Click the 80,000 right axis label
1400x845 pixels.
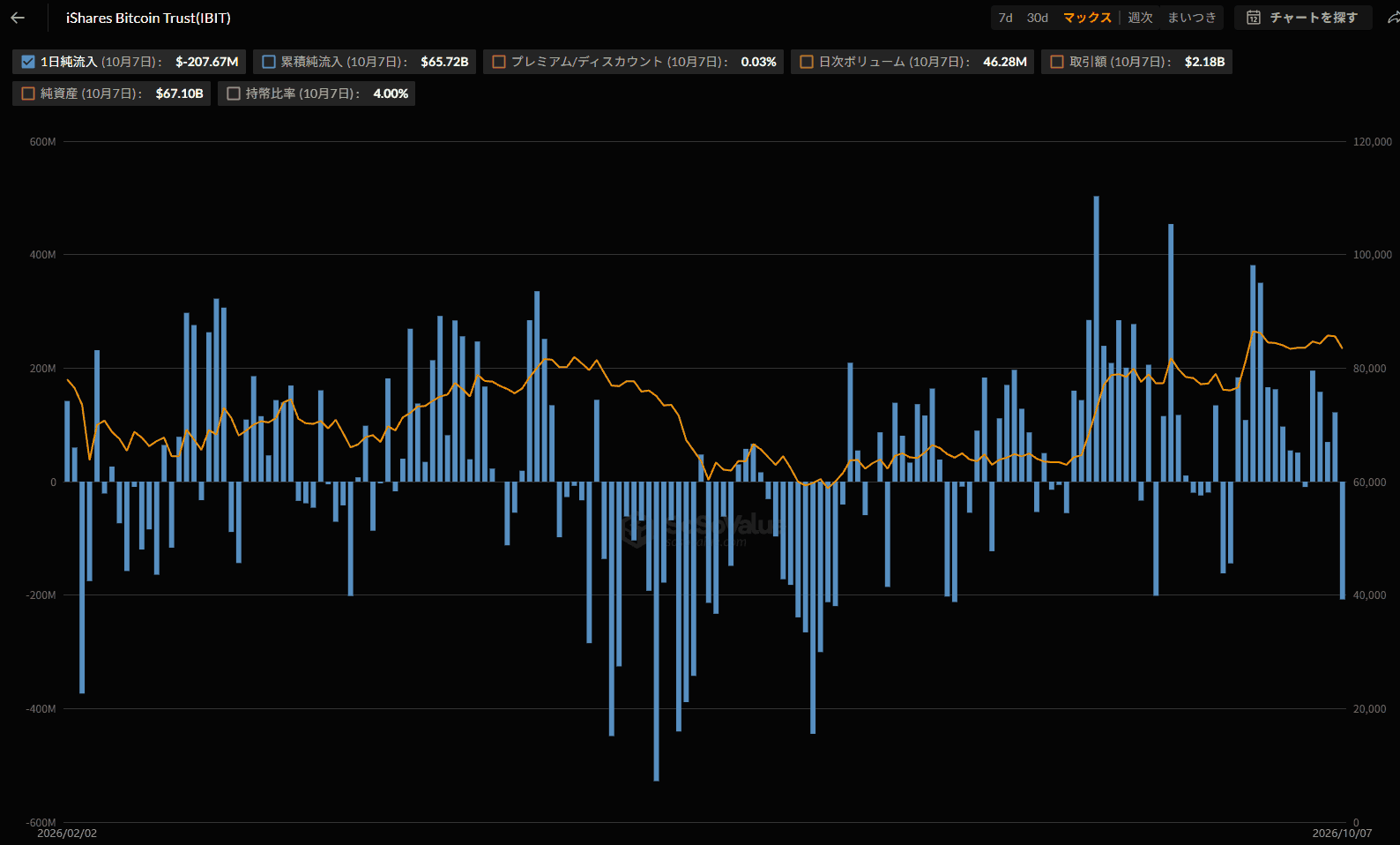coord(1370,369)
